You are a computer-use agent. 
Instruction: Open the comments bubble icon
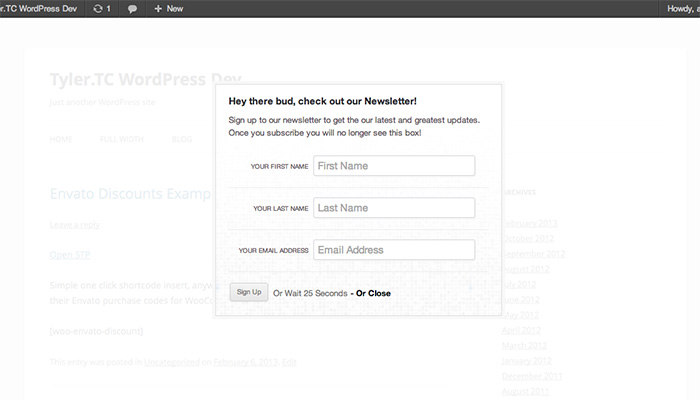point(132,9)
